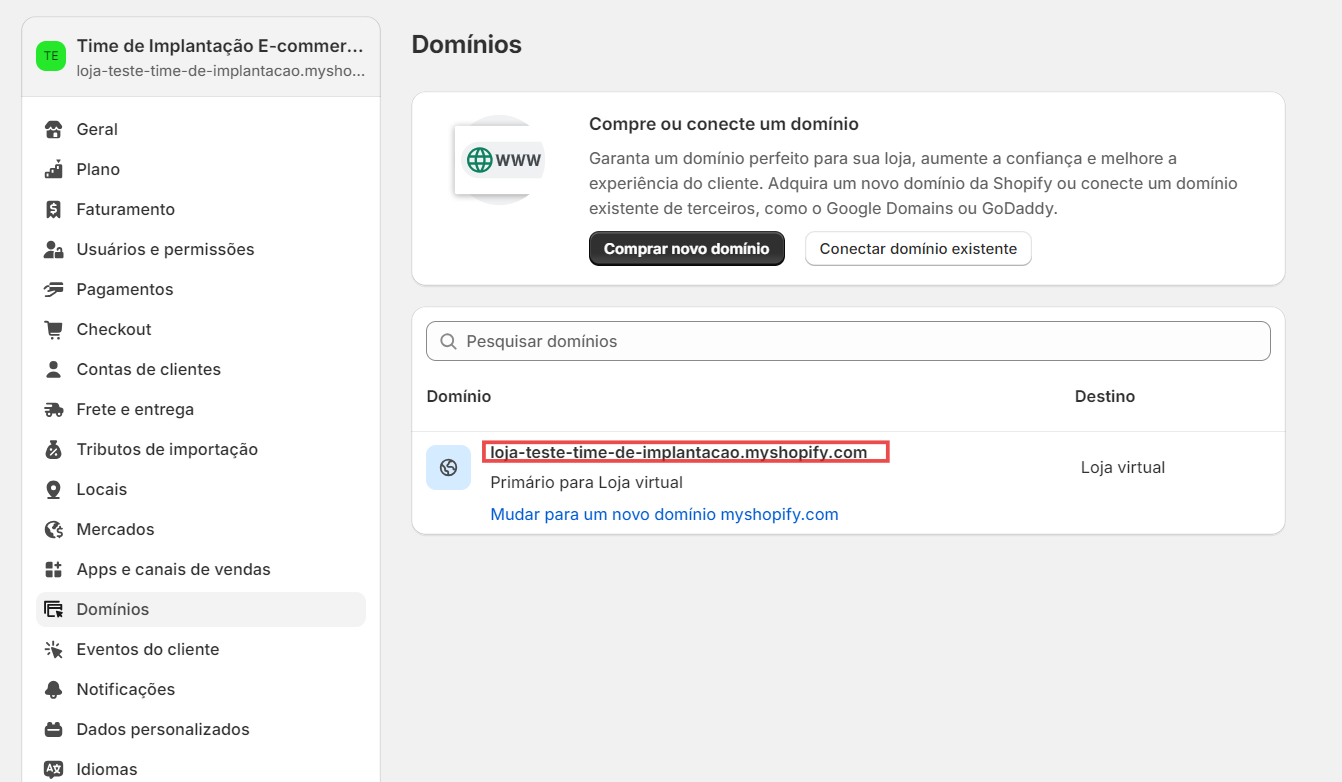The height and width of the screenshot is (782, 1342).
Task: Click the Frete e entrega truck icon
Action: 54,410
